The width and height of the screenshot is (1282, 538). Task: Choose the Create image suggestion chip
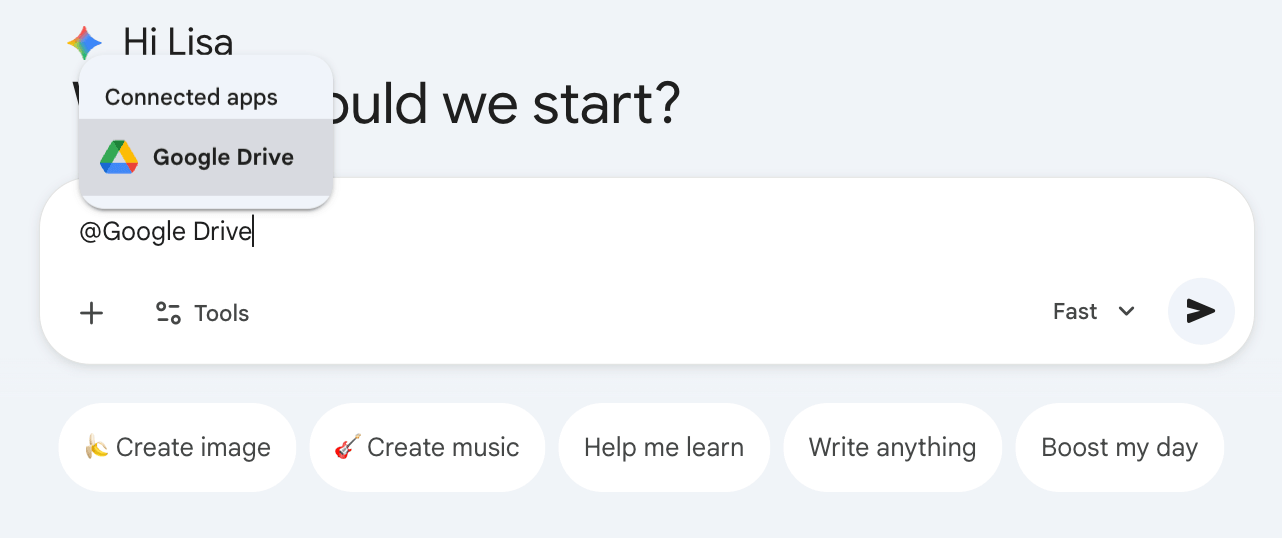coord(178,447)
